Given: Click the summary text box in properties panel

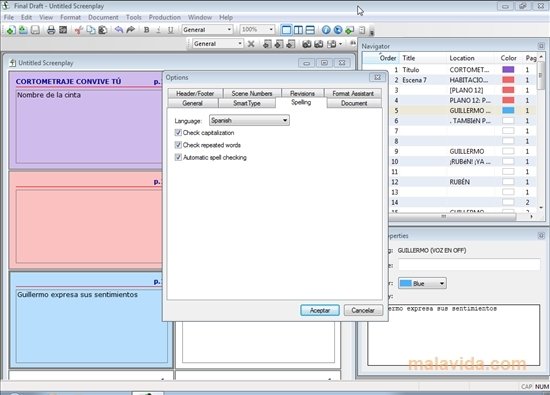Looking at the screenshot, I should (x=453, y=335).
